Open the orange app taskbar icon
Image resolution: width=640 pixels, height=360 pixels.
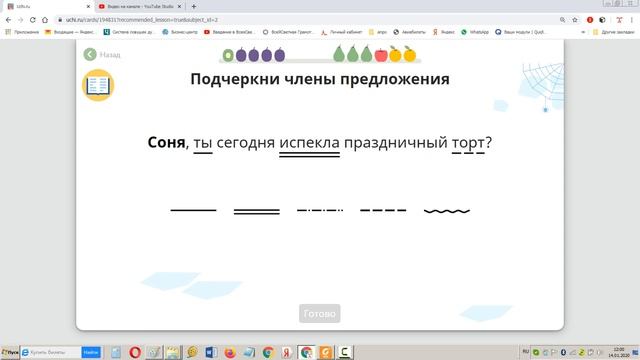point(325,352)
